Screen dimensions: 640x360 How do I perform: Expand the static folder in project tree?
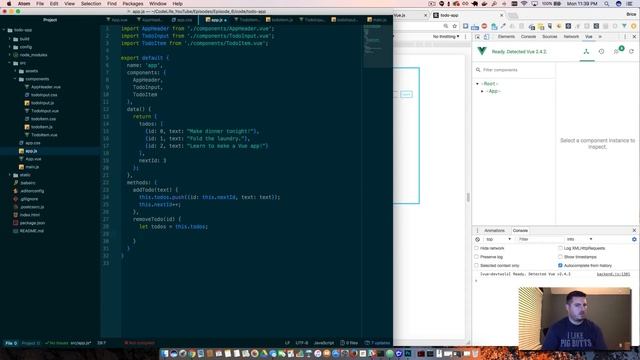click(x=9, y=175)
